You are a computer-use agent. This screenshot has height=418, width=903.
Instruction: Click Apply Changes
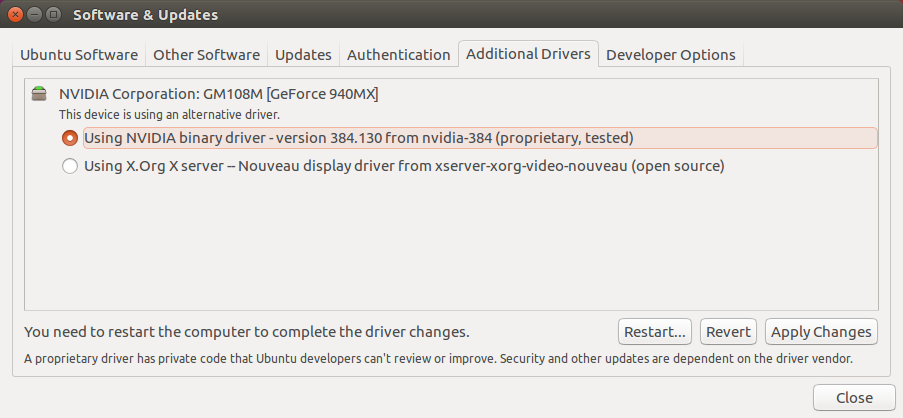pyautogui.click(x=821, y=332)
